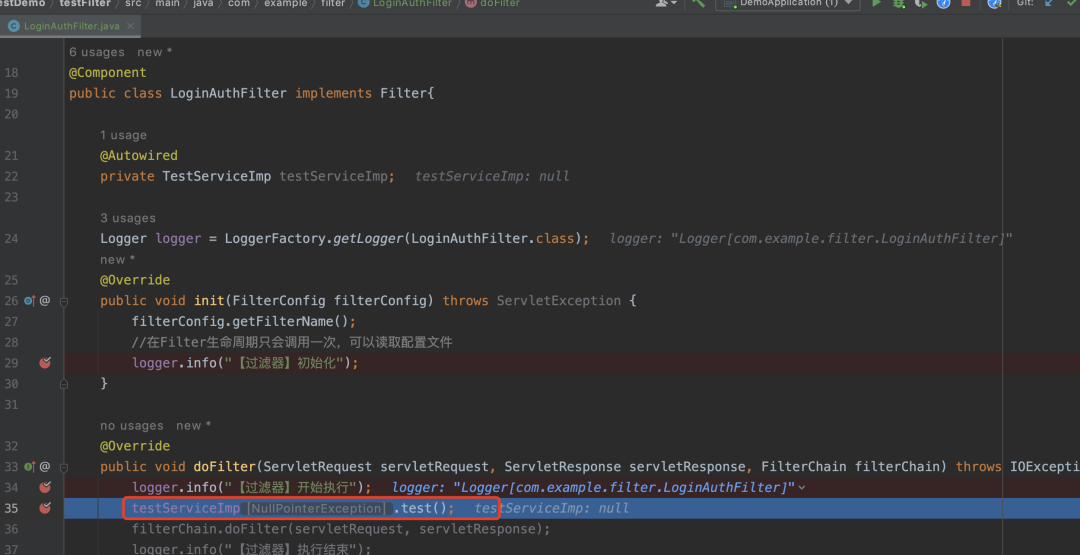Click the implements gutter icon on line 33
Screen dimensions: 1080x555
point(29,467)
